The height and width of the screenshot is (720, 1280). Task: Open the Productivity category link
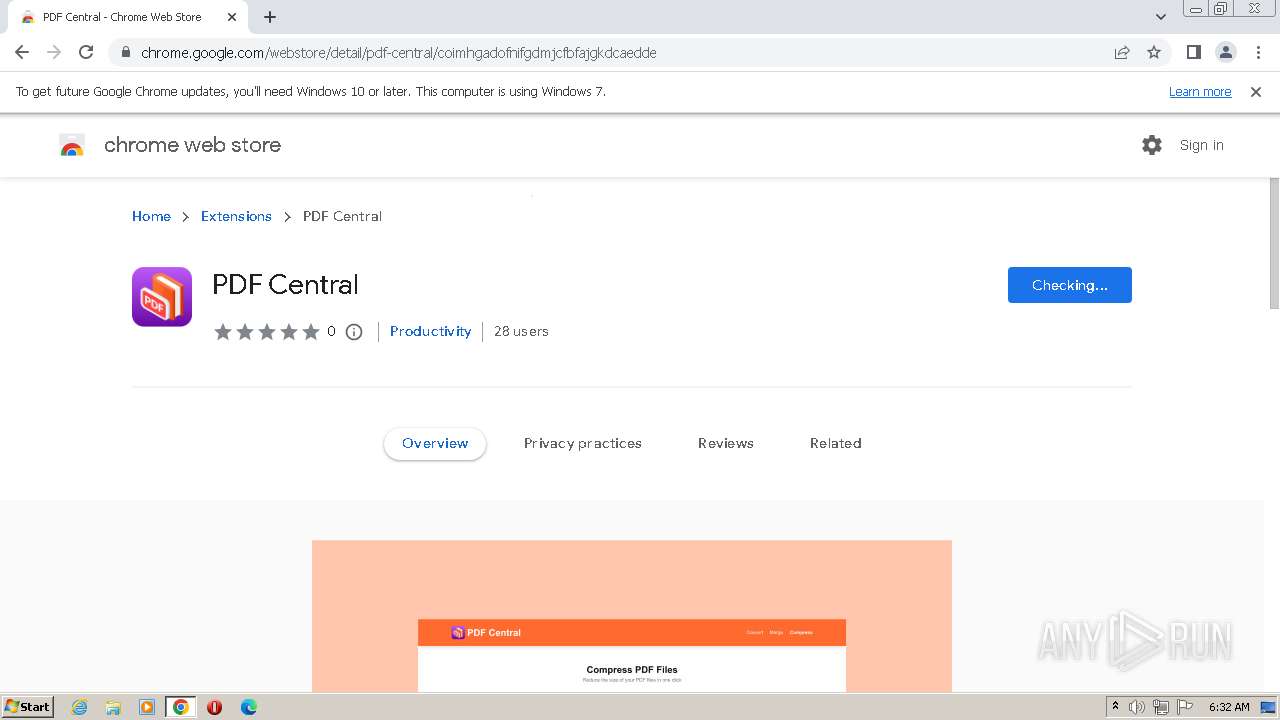(x=430, y=331)
